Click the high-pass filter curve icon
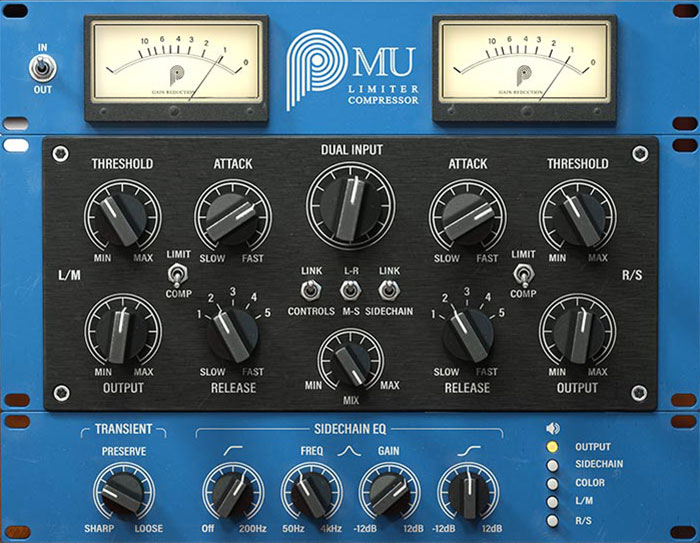This screenshot has width=700, height=543. click(x=233, y=451)
